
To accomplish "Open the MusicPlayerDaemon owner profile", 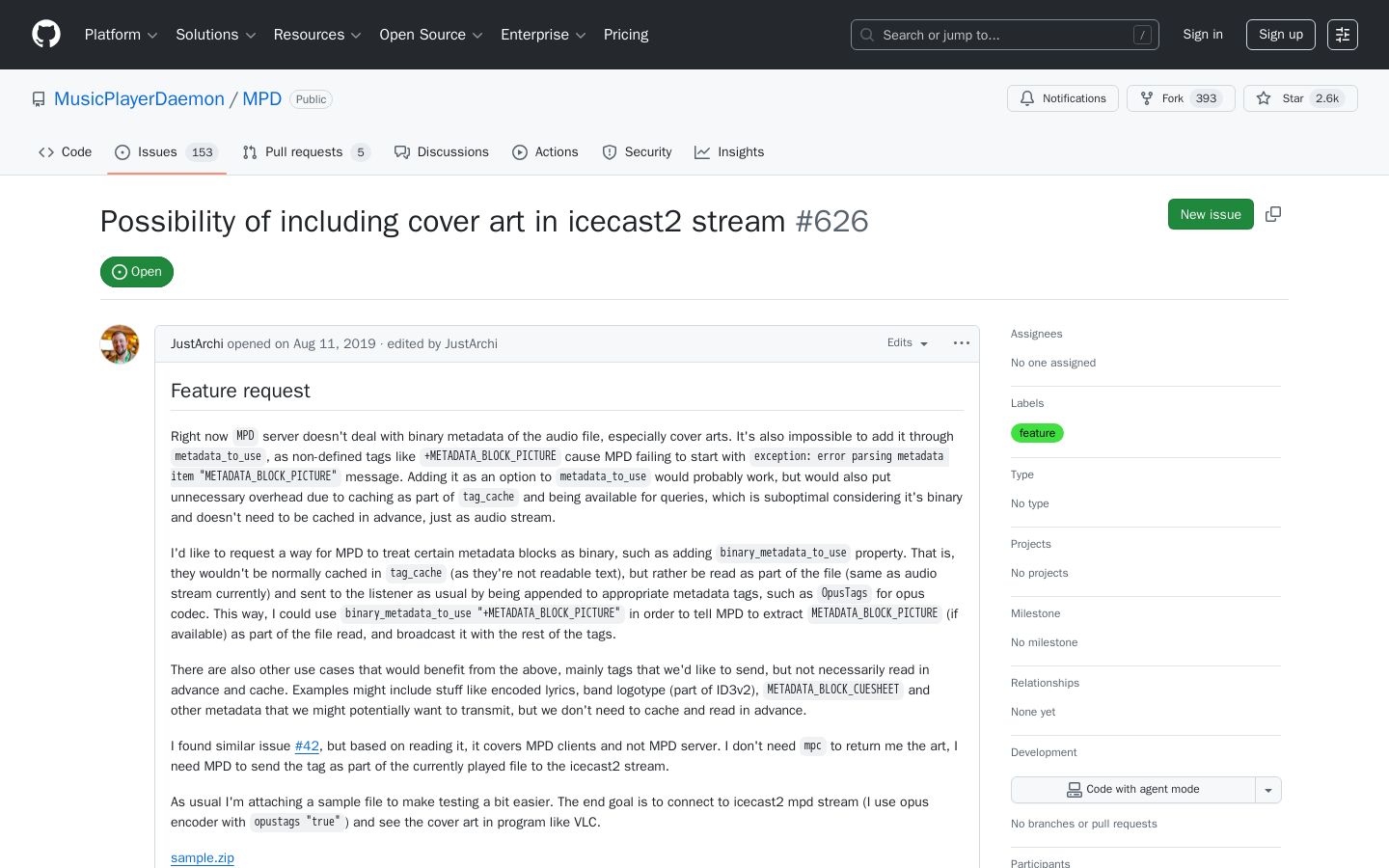I will (x=139, y=99).
